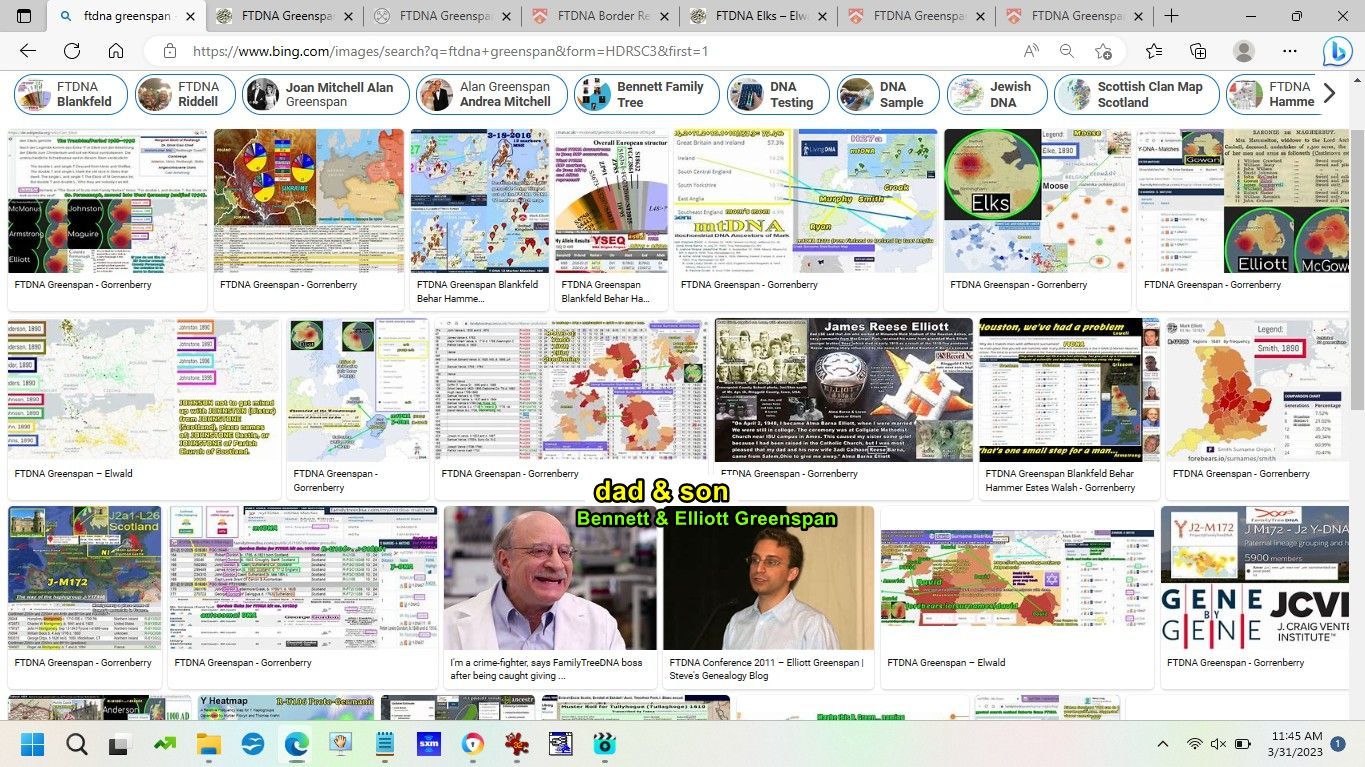Open Windows taskbar search
Image resolution: width=1365 pixels, height=767 pixels.
pos(77,744)
